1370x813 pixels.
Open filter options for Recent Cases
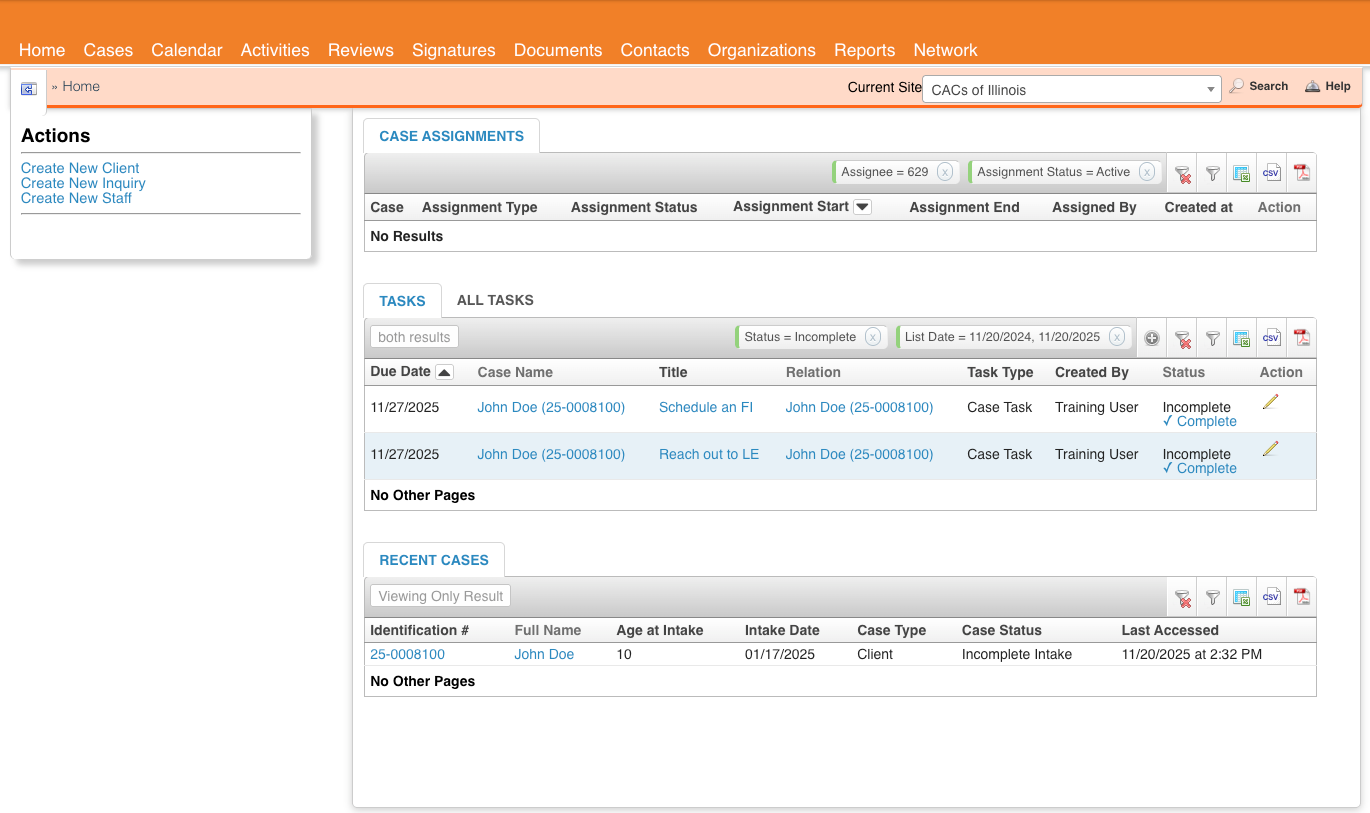tap(1212, 598)
